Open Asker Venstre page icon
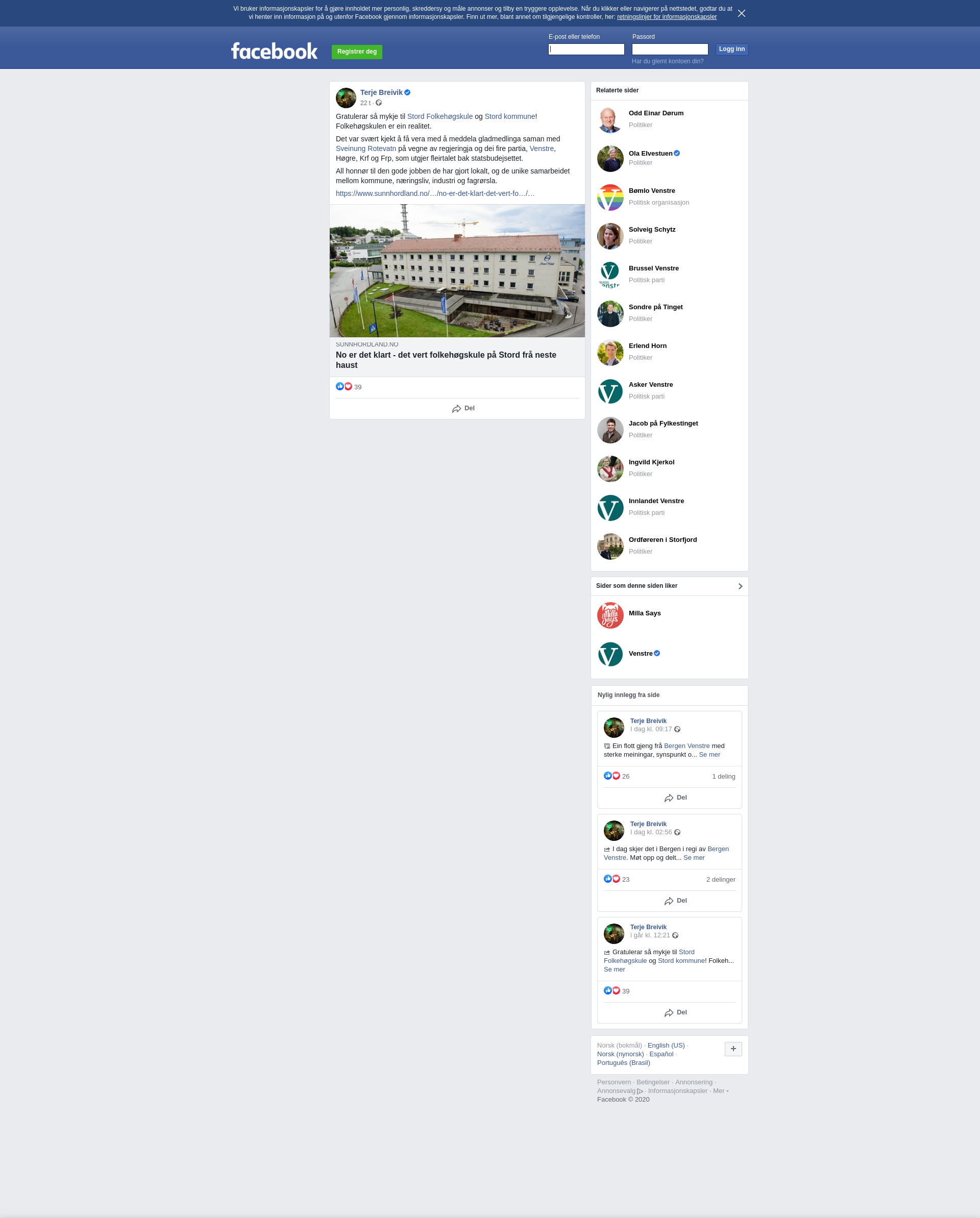The width and height of the screenshot is (980, 1218). click(610, 391)
